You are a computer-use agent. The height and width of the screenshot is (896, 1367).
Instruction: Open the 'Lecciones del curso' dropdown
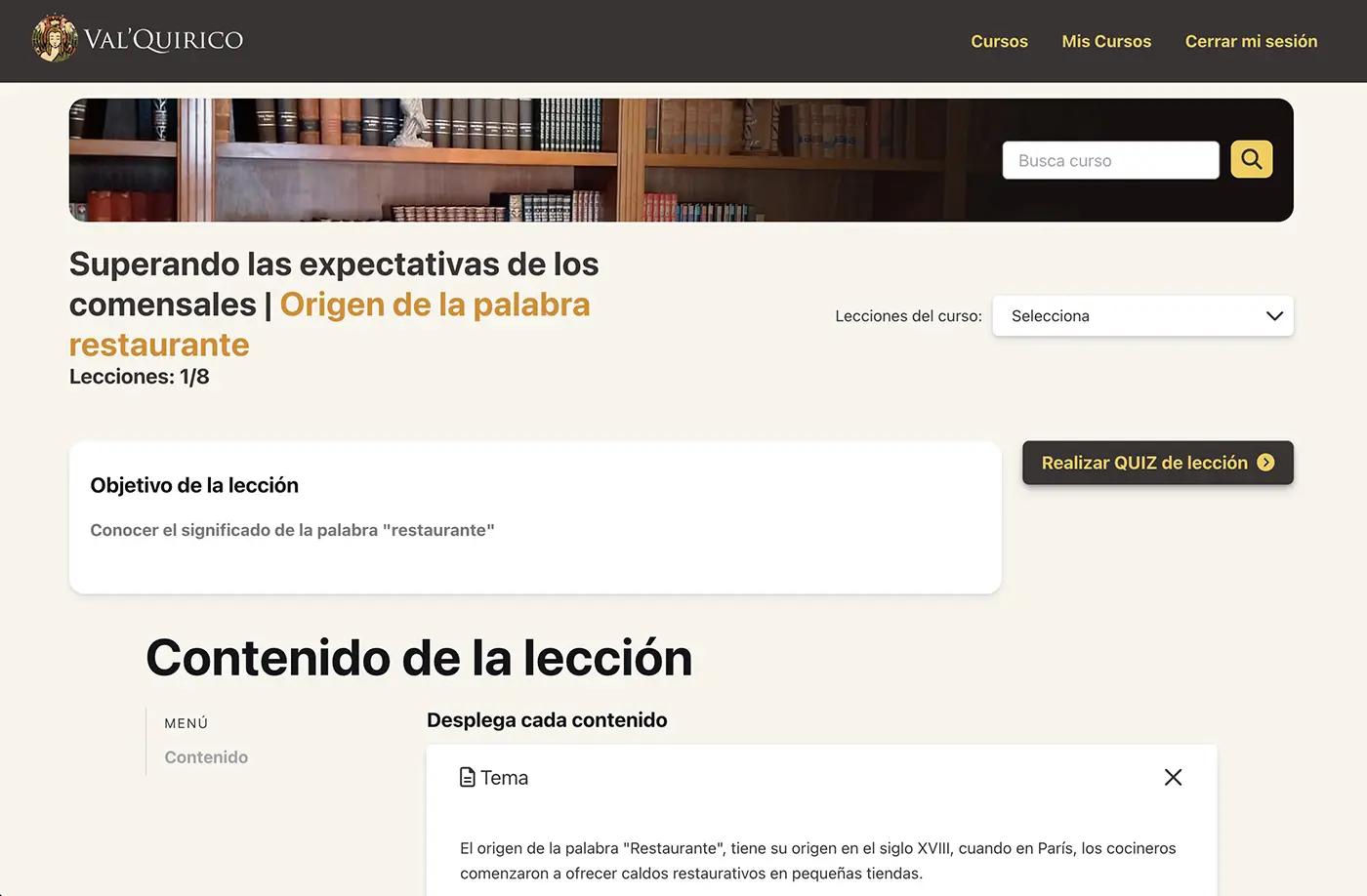(x=1142, y=315)
